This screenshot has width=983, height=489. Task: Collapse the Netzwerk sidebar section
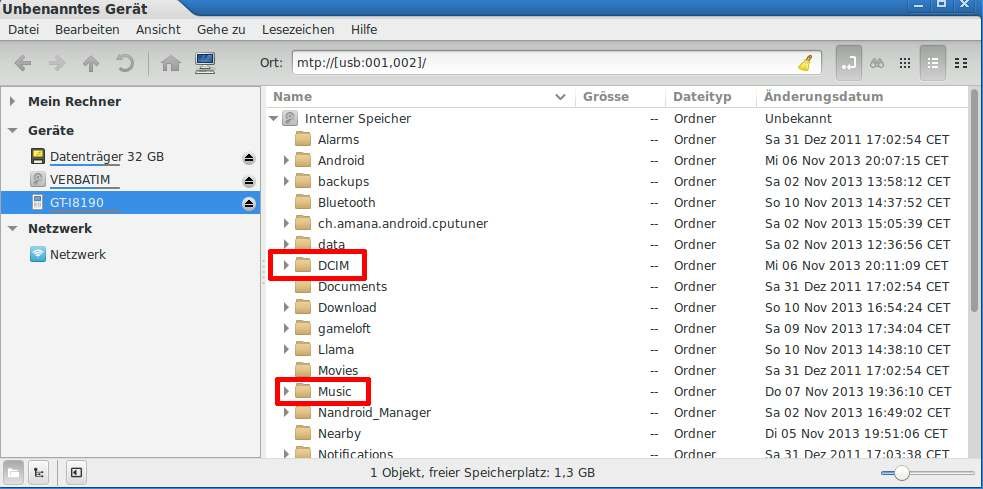(13, 229)
